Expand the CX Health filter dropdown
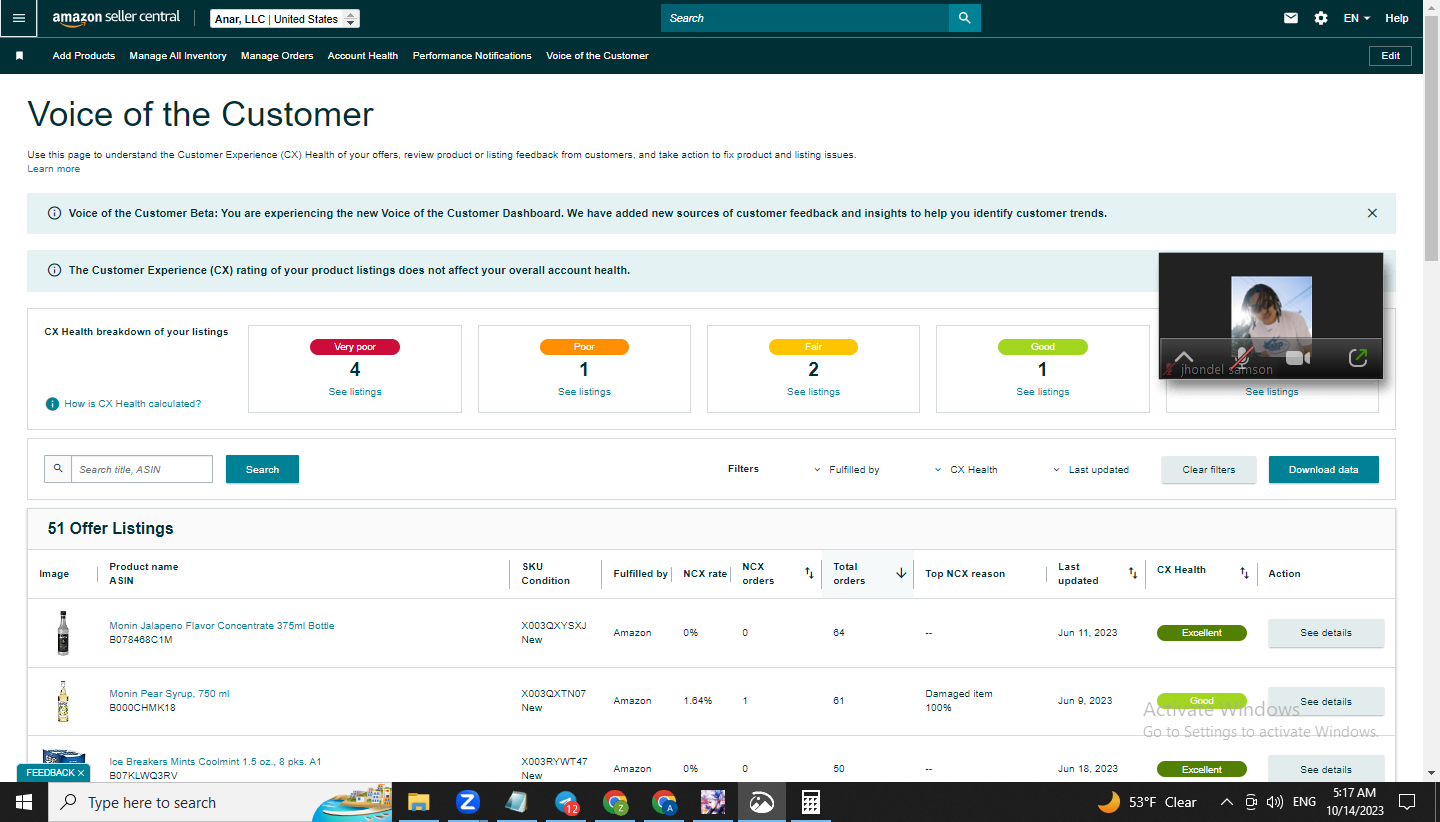The image size is (1440, 822). 965,470
